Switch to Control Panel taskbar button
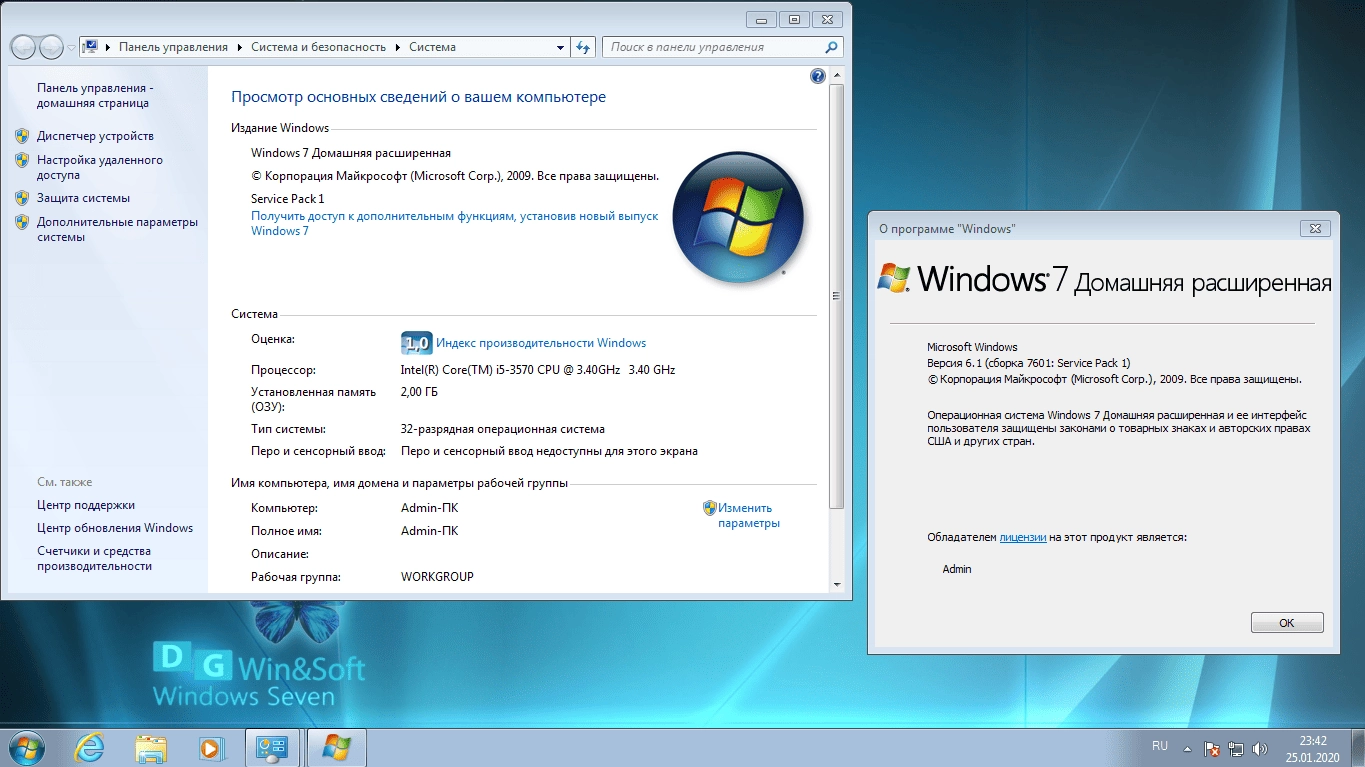Image resolution: width=1365 pixels, height=767 pixels. 273,748
